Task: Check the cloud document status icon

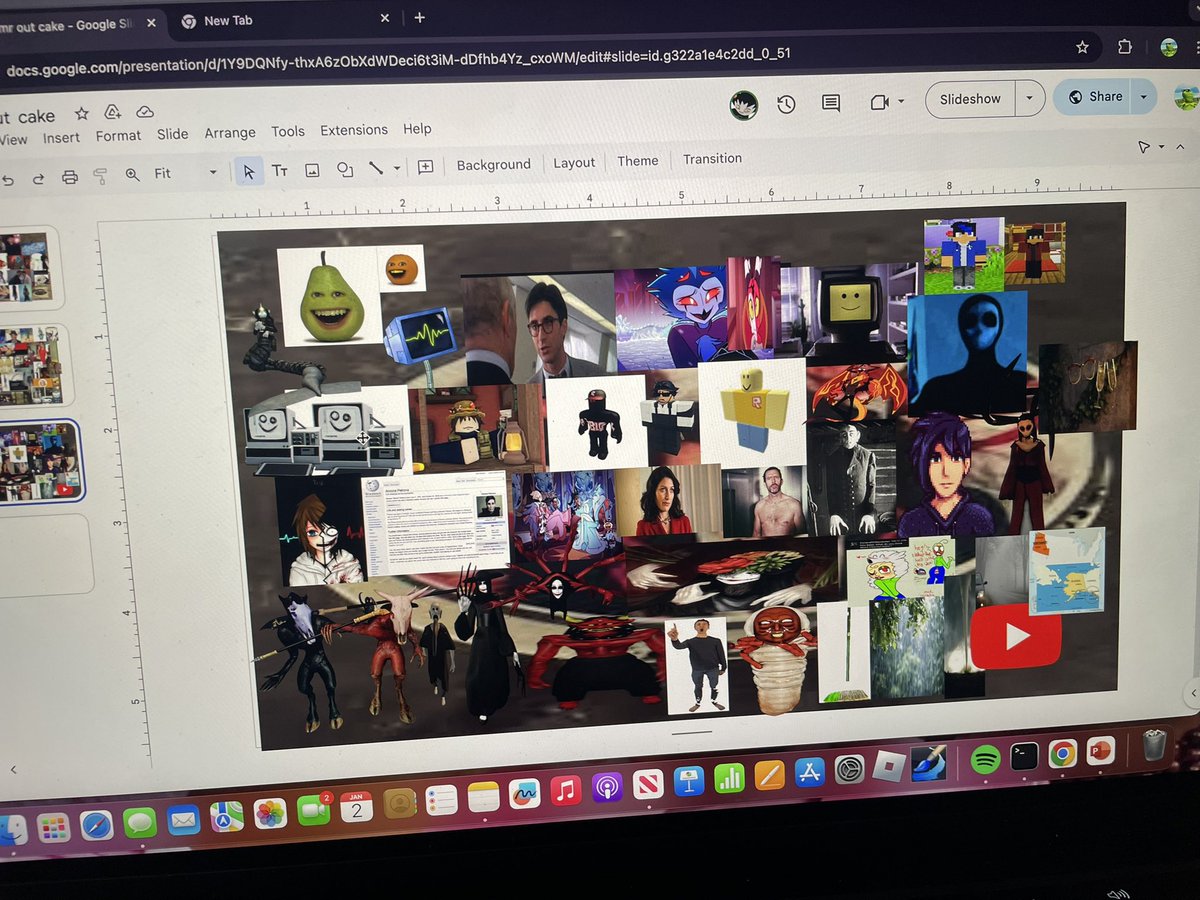Action: pyautogui.click(x=145, y=111)
